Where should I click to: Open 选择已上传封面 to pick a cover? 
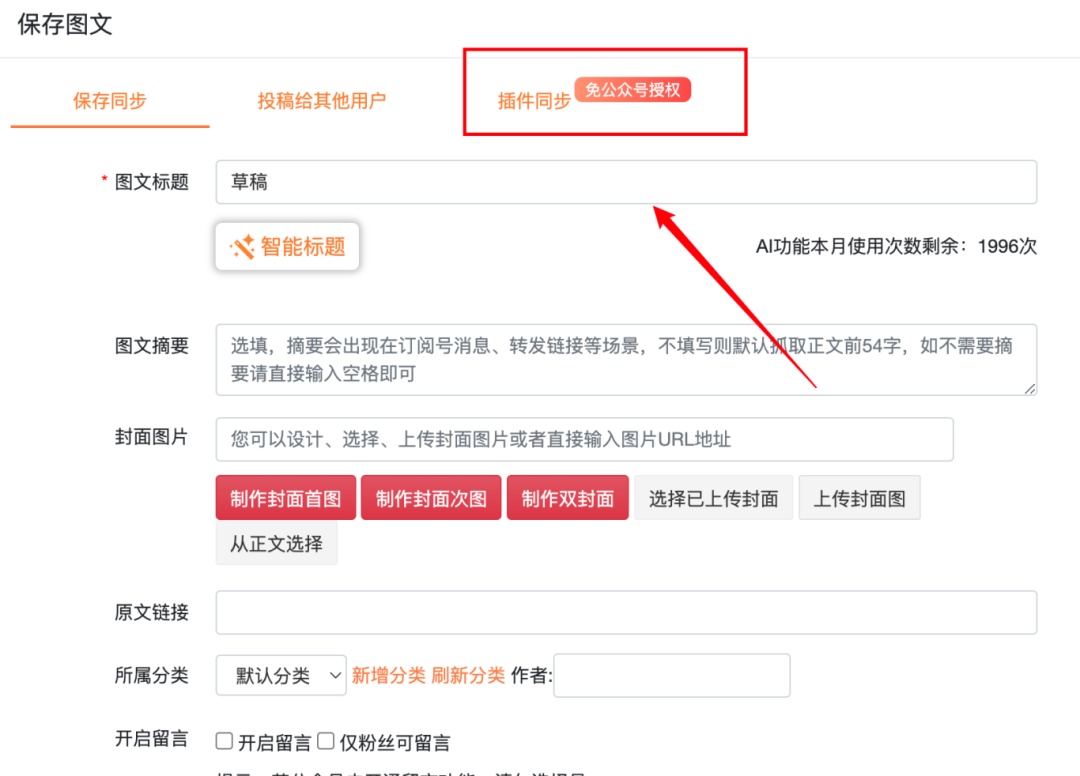[x=713, y=498]
